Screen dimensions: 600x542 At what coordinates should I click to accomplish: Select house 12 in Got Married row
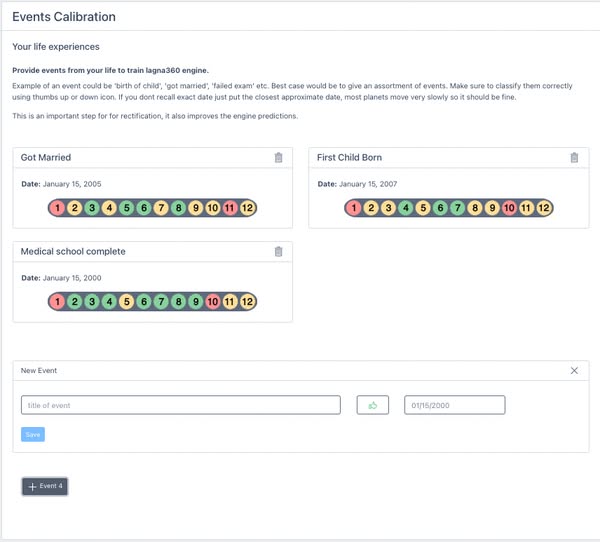point(248,208)
